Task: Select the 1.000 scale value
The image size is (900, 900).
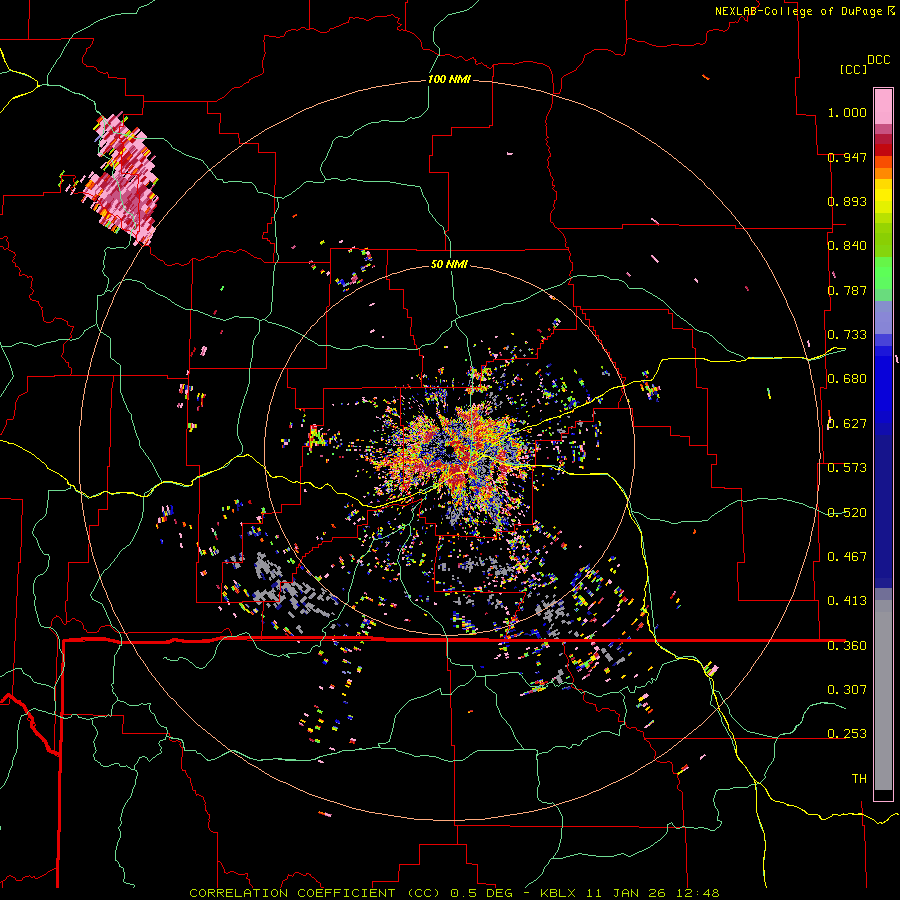Action: 847,112
